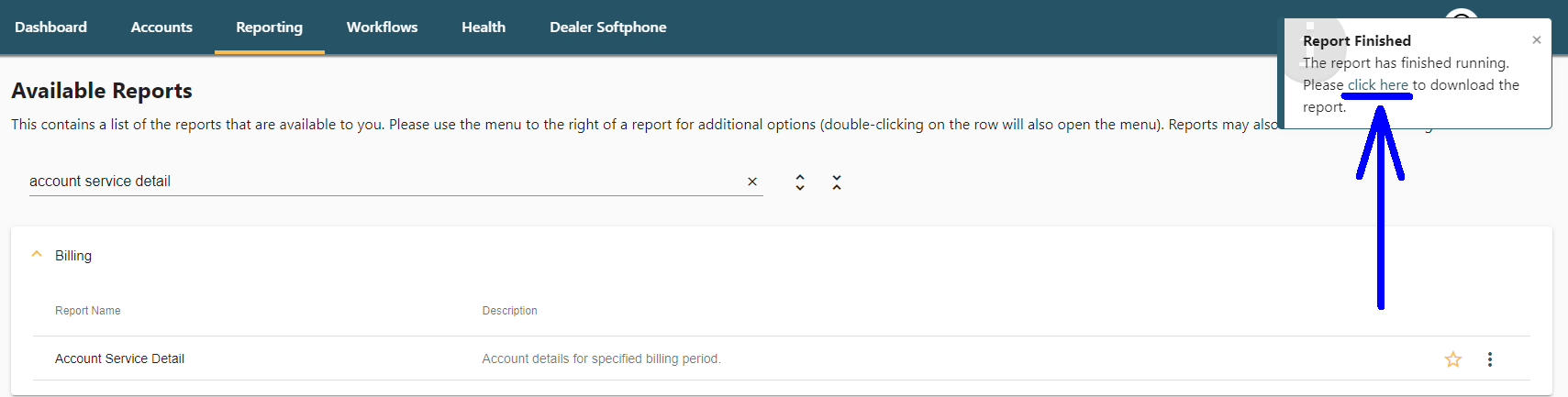Expand all report categories
Screen dimensions: 1568x397
(x=800, y=182)
